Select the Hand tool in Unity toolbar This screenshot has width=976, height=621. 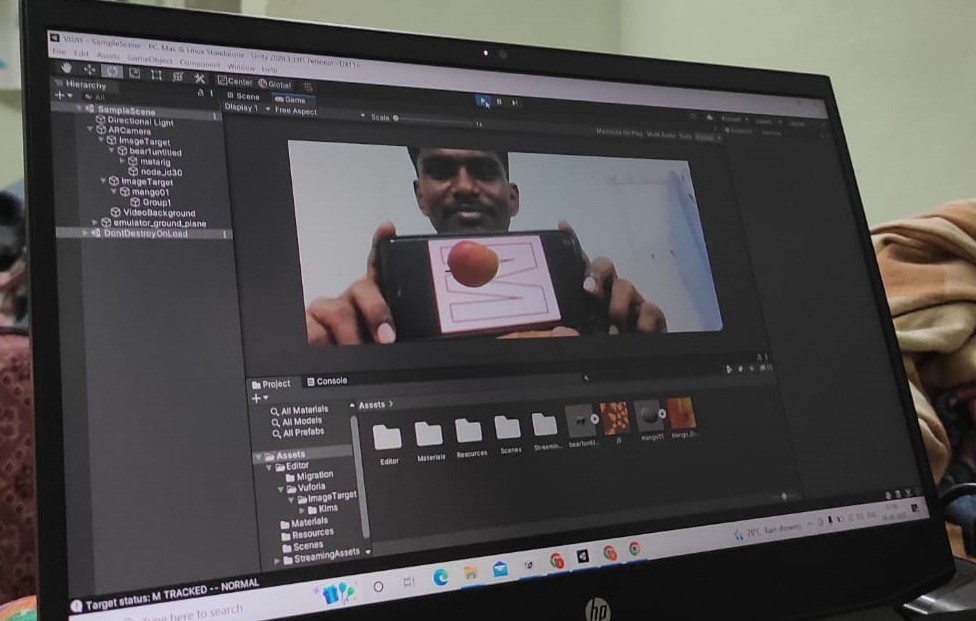(x=67, y=68)
